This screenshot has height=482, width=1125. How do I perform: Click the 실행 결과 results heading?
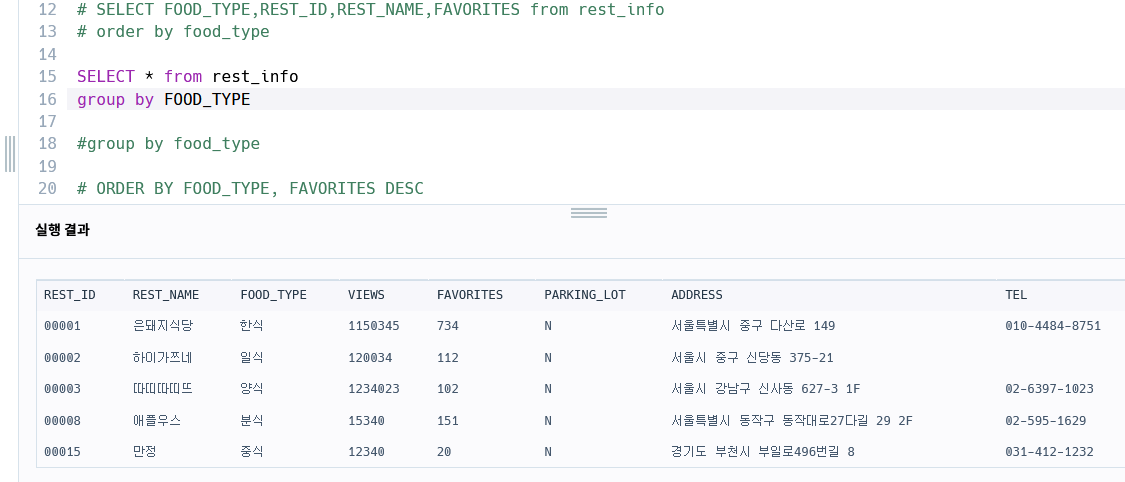click(62, 230)
